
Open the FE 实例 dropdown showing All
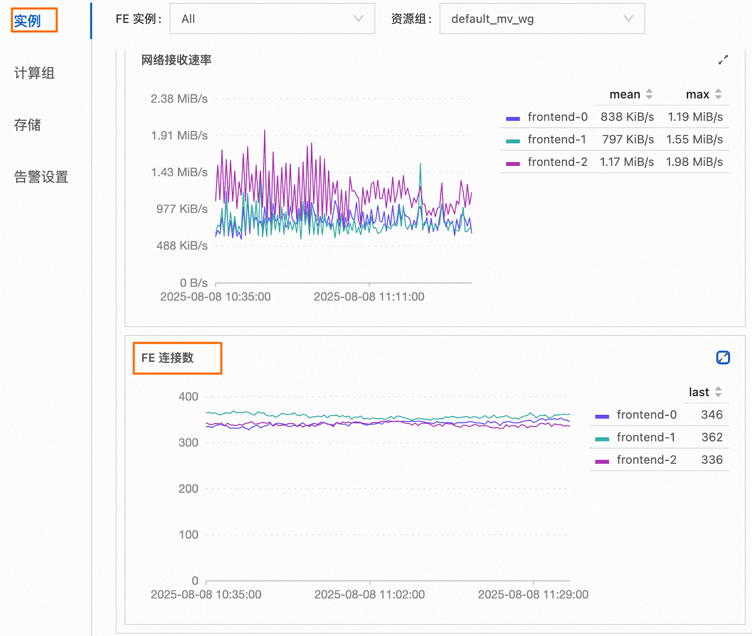pos(272,19)
